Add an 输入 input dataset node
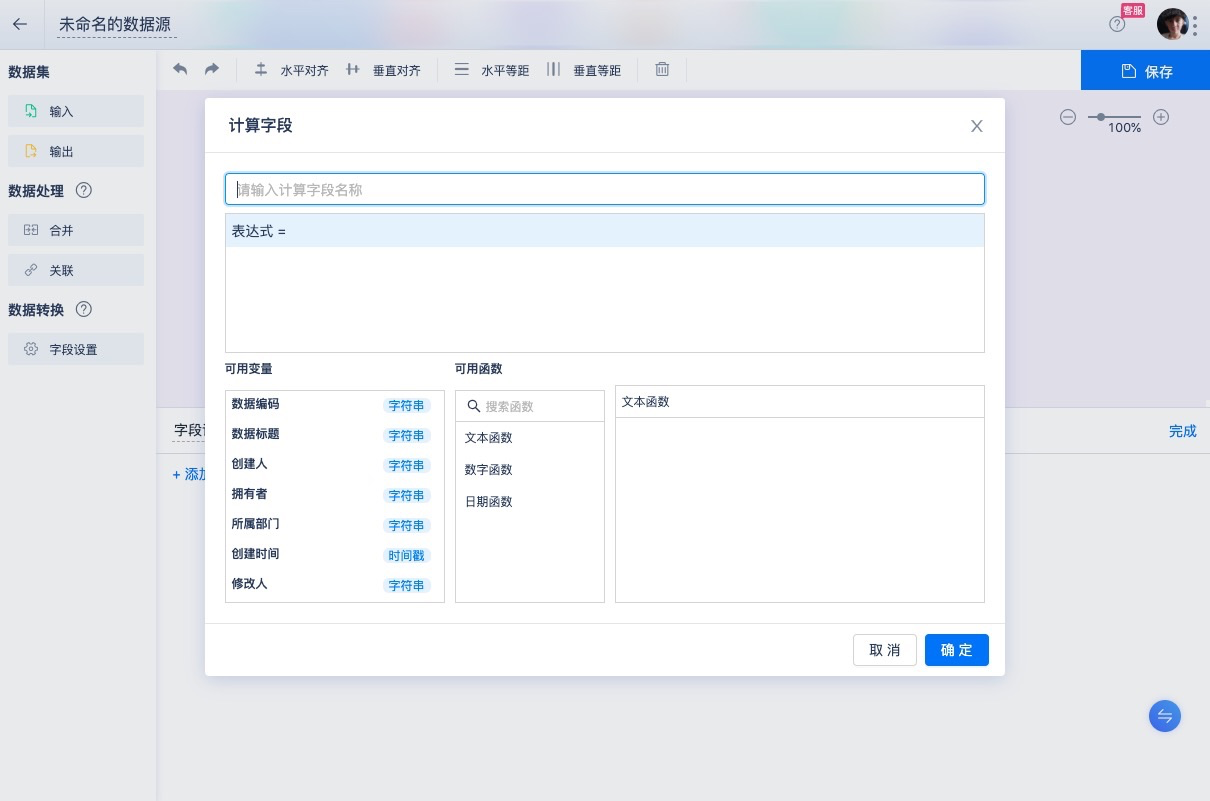This screenshot has width=1210, height=801. coord(76,111)
